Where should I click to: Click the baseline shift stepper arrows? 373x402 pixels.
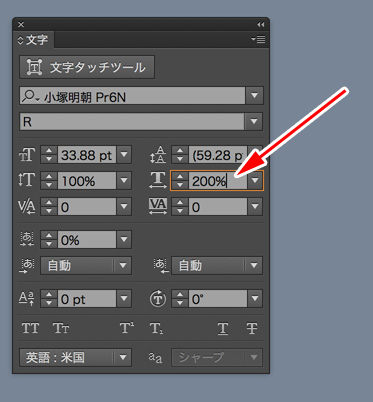tap(49, 298)
